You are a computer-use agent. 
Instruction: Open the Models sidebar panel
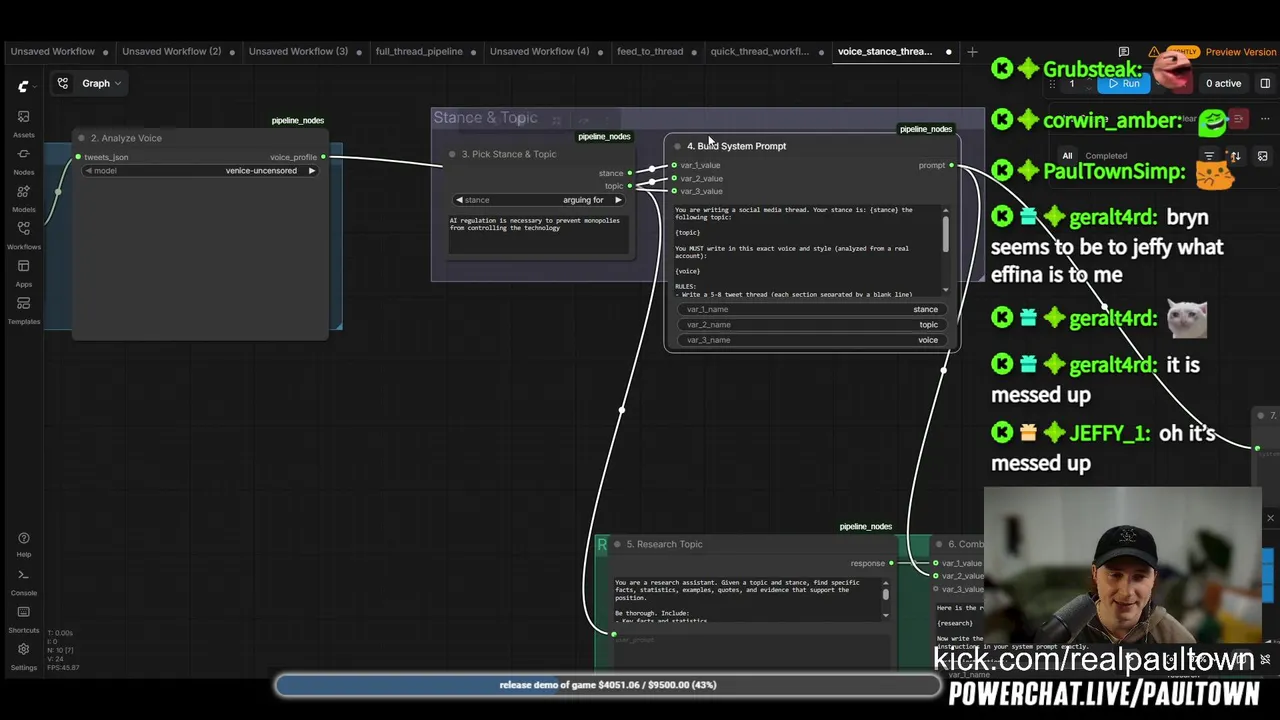click(x=23, y=197)
